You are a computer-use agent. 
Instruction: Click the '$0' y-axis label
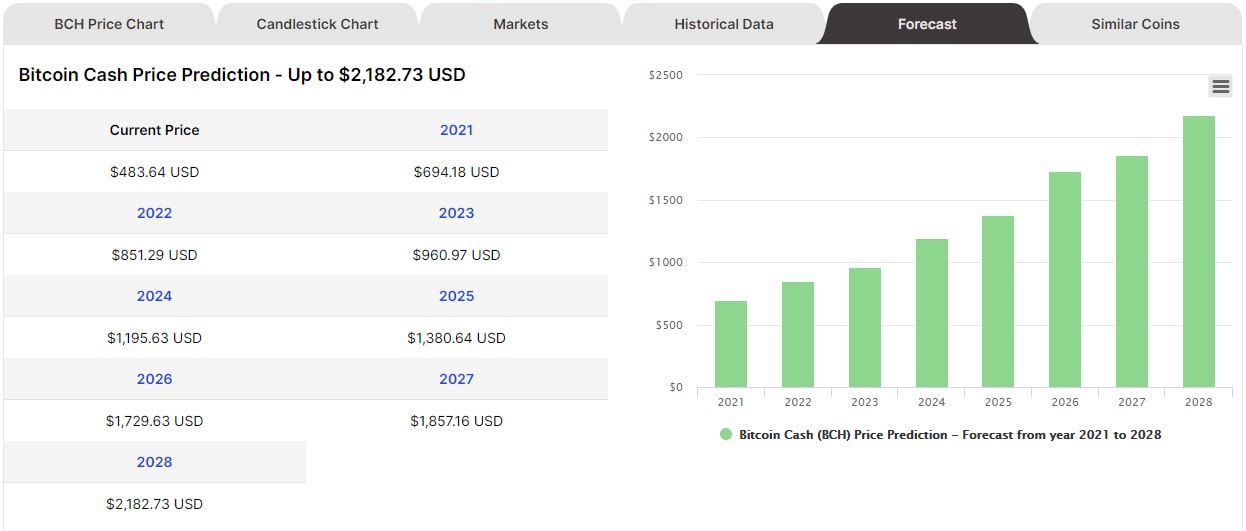pos(676,387)
